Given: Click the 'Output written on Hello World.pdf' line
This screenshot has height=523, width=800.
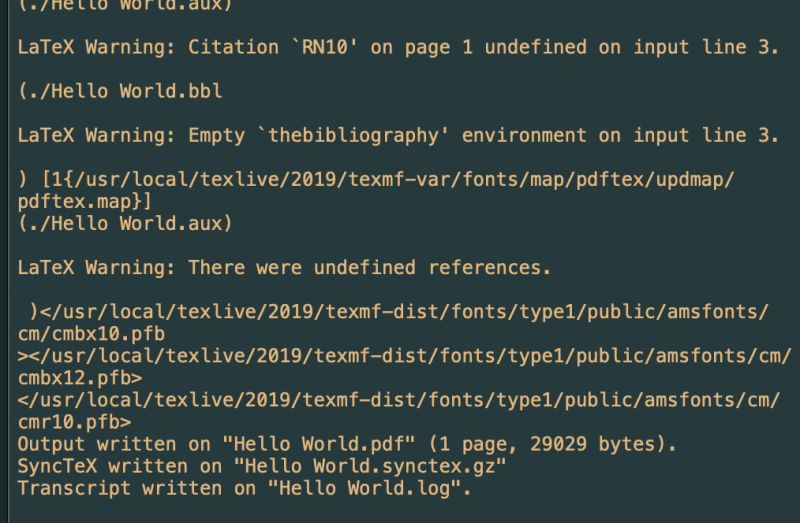Looking at the screenshot, I should coord(347,444).
